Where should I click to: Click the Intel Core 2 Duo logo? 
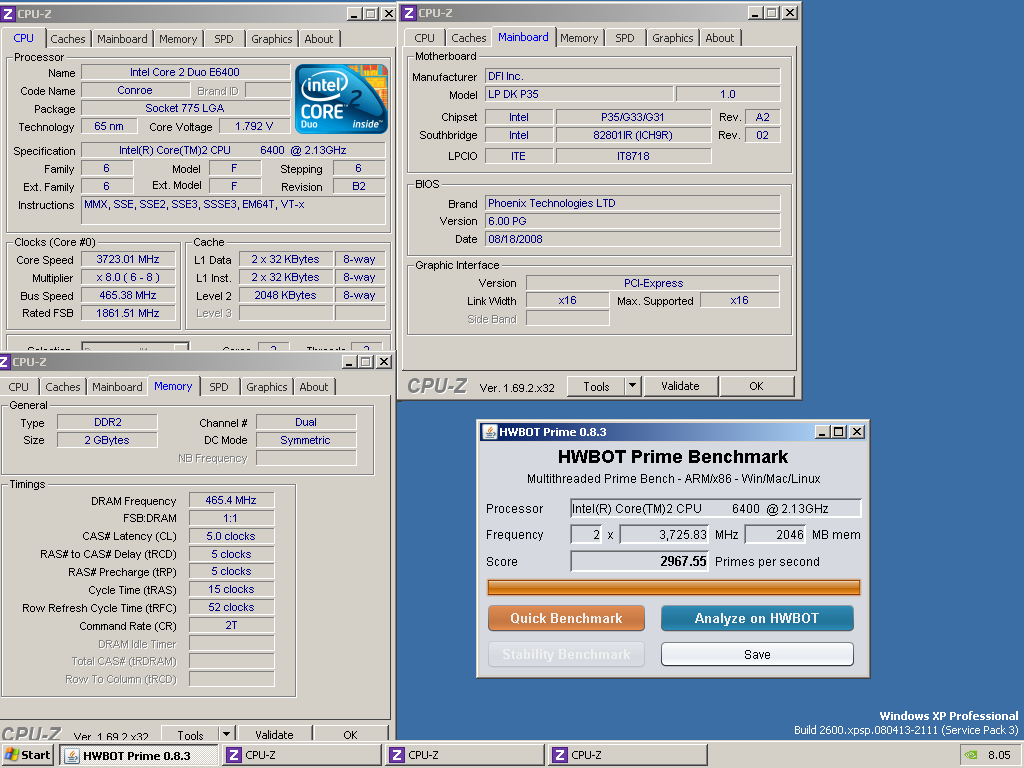pyautogui.click(x=342, y=99)
